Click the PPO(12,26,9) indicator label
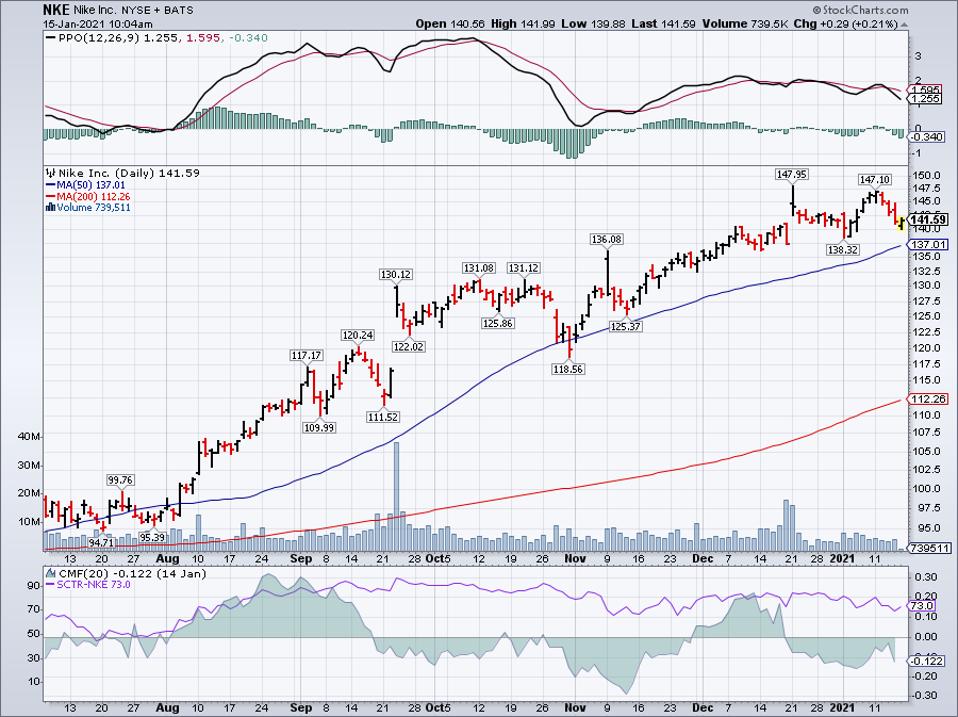This screenshot has width=958, height=717. click(100, 38)
